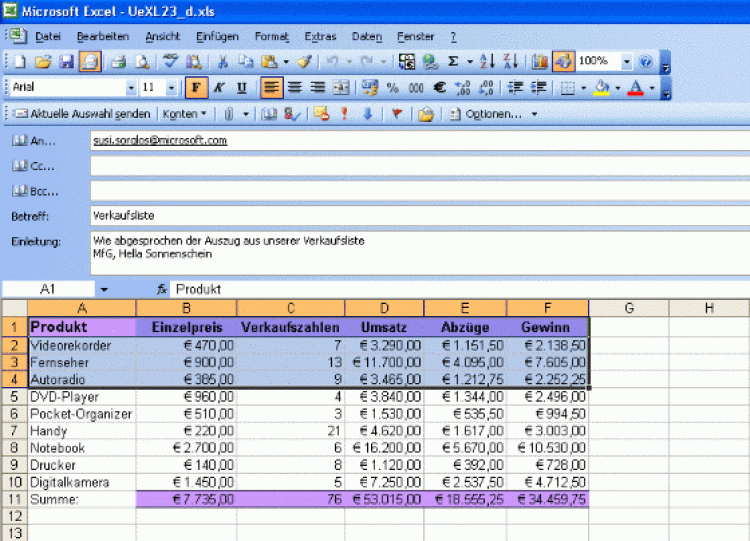Screen dimensions: 750x541
Task: Click the yellow fill color bucket
Action: click(601, 88)
